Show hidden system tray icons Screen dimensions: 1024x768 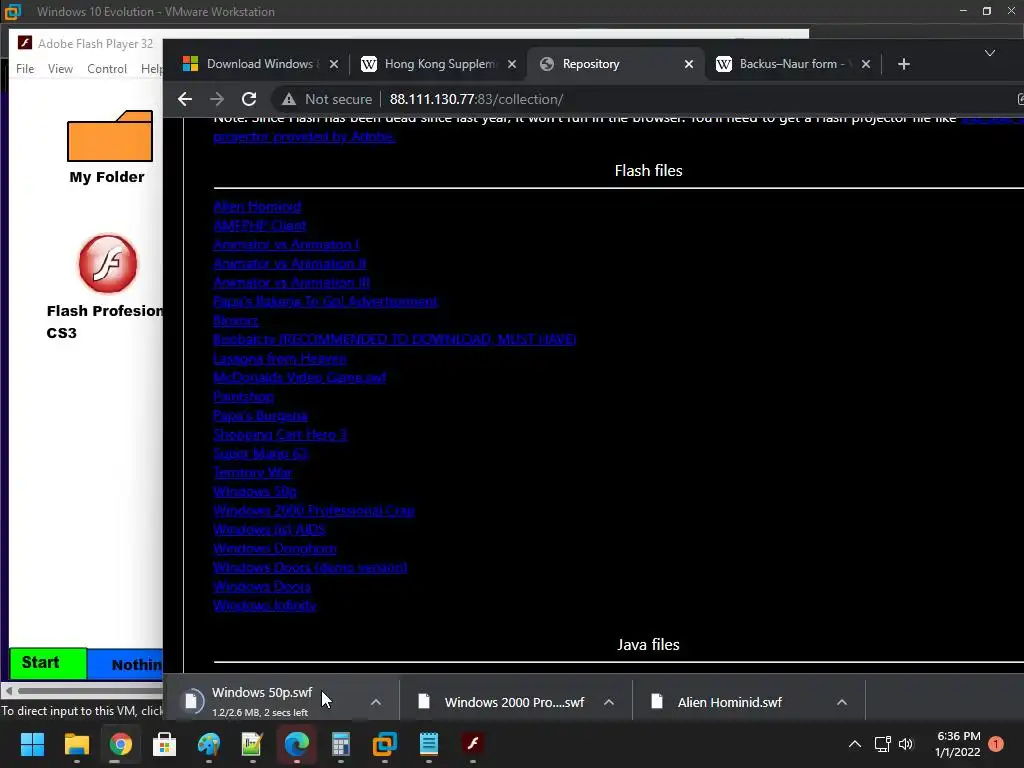point(854,744)
